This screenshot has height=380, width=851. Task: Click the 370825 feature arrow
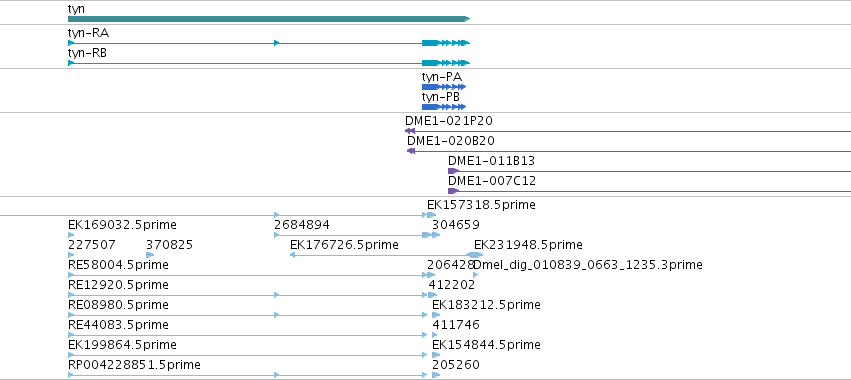[x=150, y=255]
